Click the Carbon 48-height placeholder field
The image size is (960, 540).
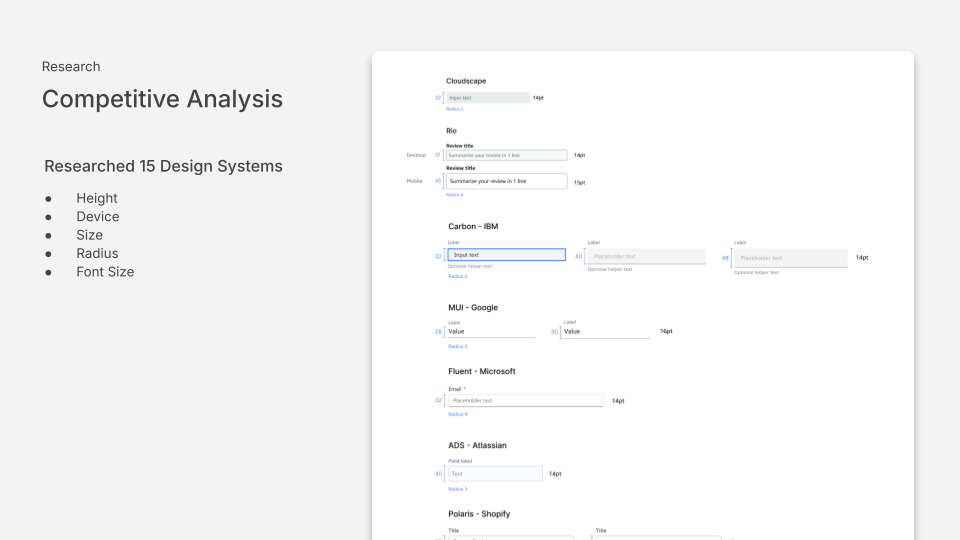pos(790,257)
